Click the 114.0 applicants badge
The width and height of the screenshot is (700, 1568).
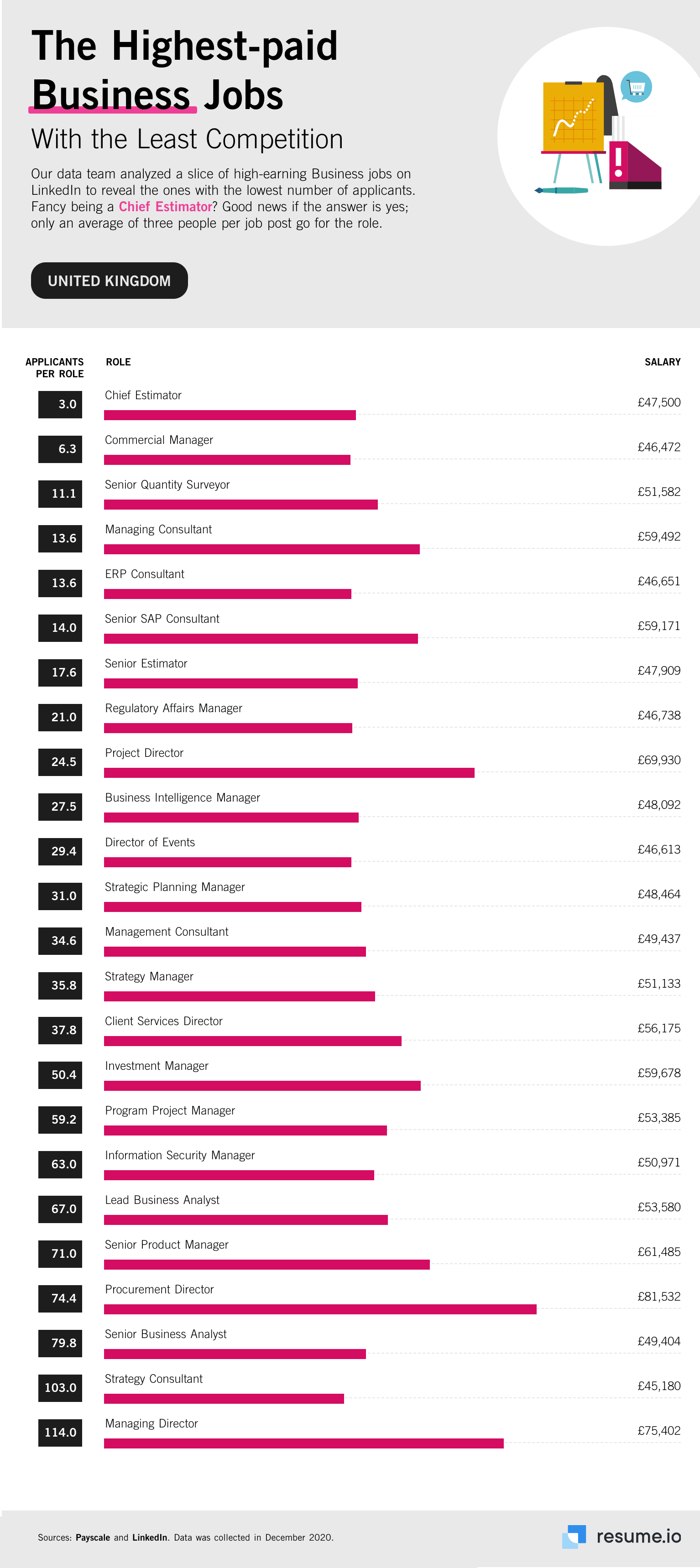(60, 1432)
